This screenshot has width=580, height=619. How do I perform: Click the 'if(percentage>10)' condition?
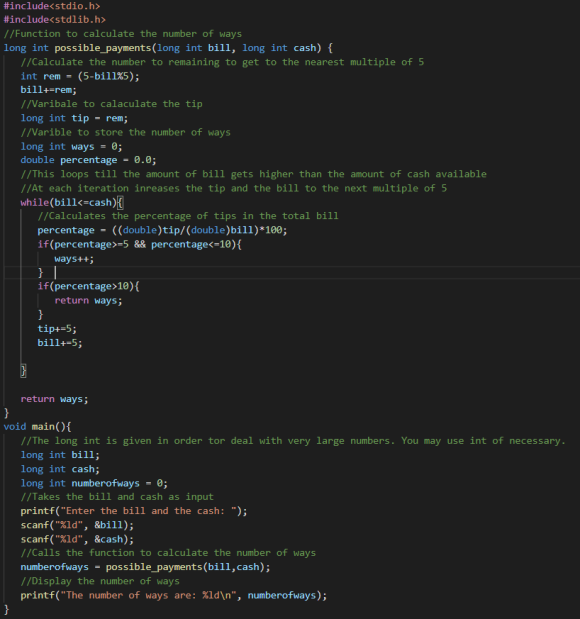click(88, 286)
